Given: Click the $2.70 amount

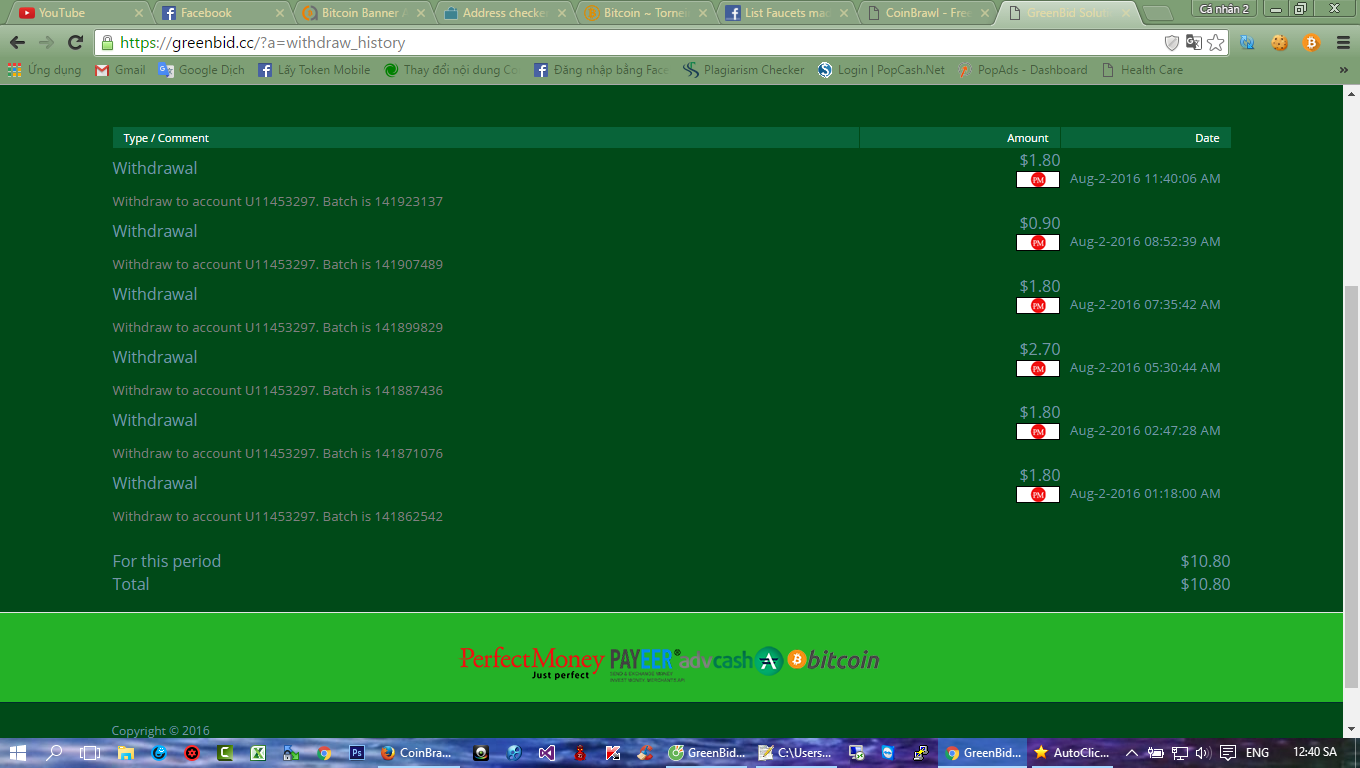Looking at the screenshot, I should coord(1040,350).
